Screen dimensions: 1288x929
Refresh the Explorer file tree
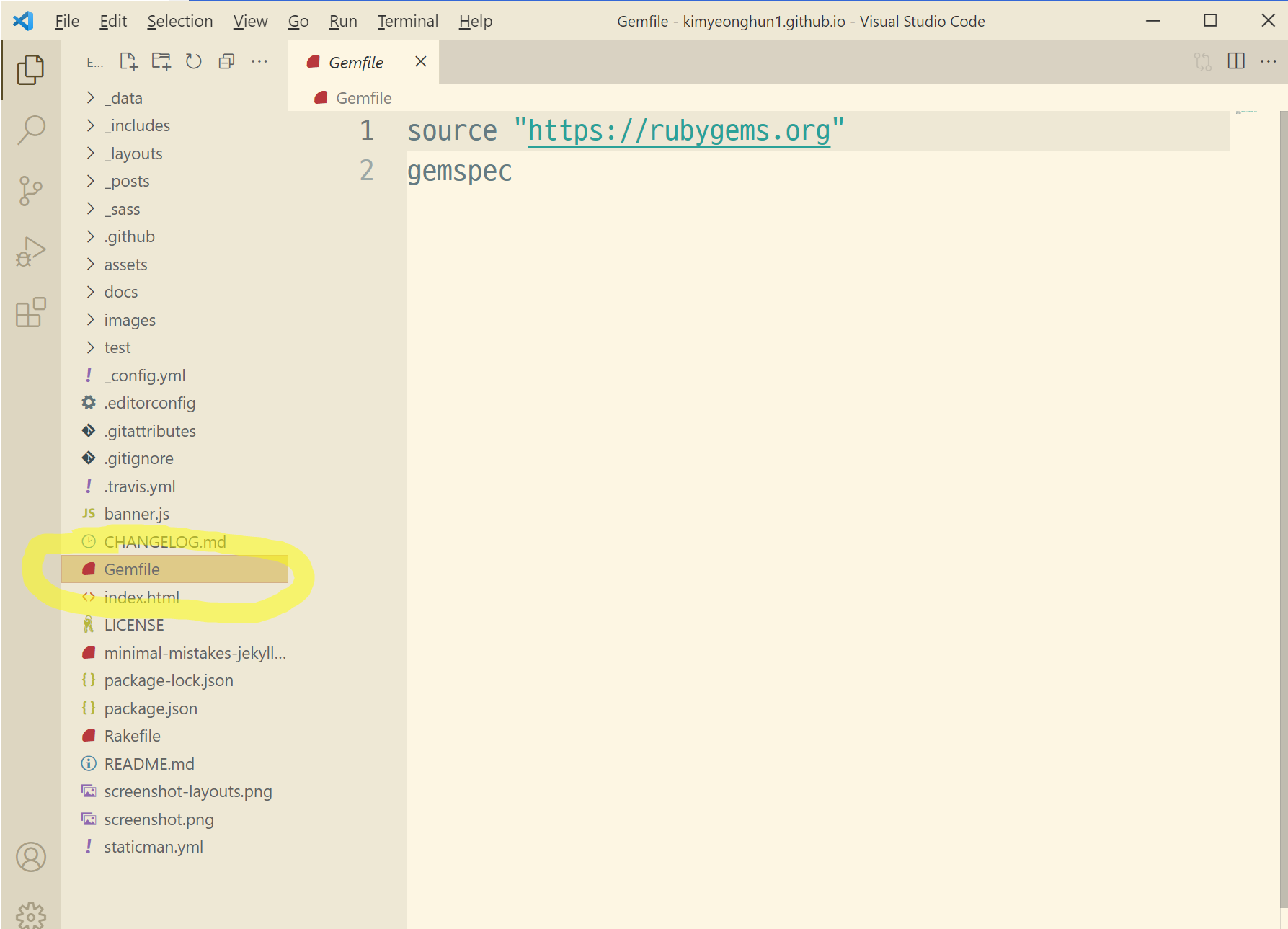coord(193,62)
